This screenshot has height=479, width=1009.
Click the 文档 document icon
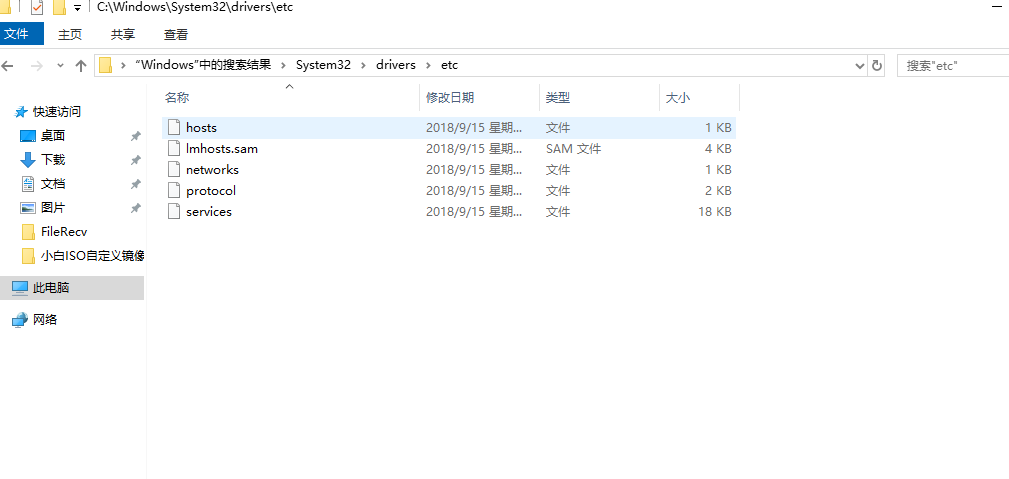pos(28,184)
